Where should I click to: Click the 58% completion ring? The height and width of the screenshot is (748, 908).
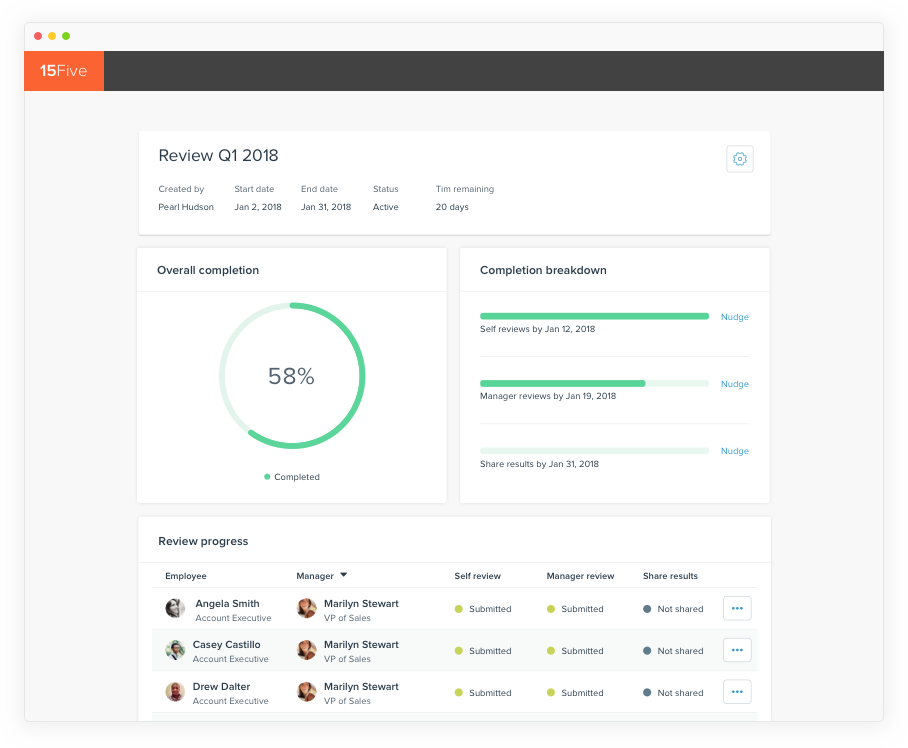(x=292, y=376)
